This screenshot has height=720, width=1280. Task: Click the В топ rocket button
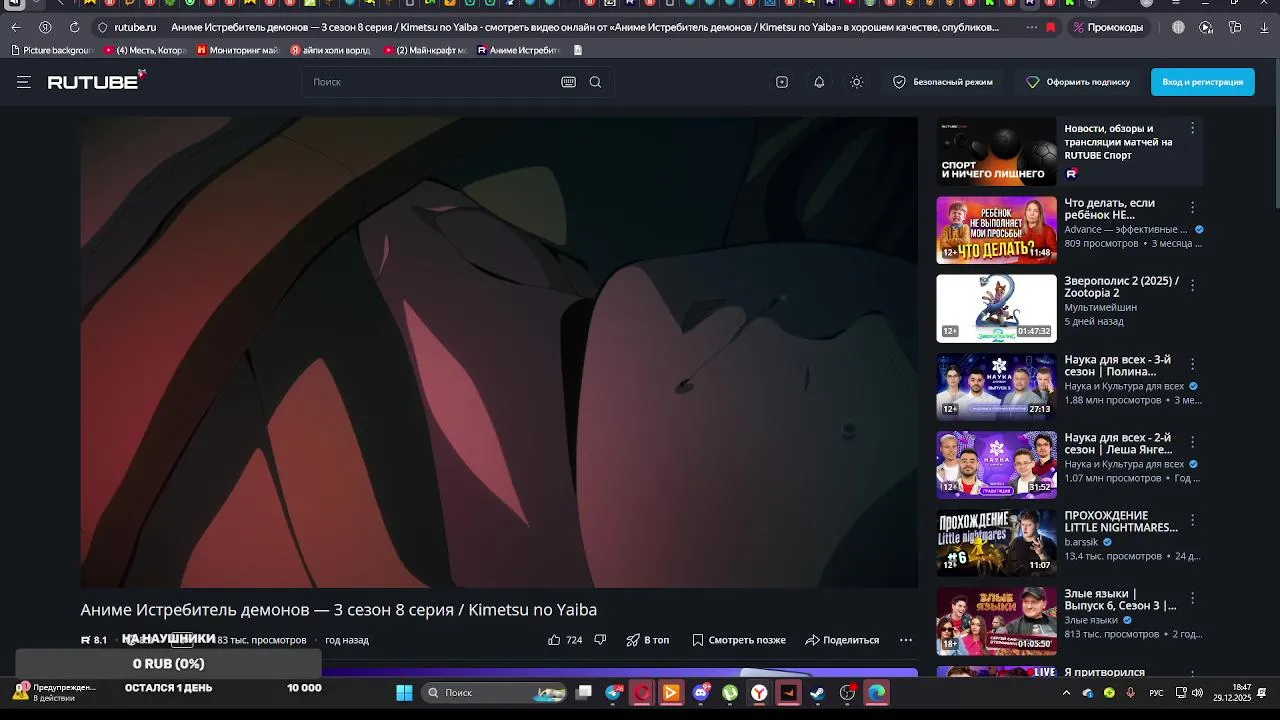pos(648,640)
